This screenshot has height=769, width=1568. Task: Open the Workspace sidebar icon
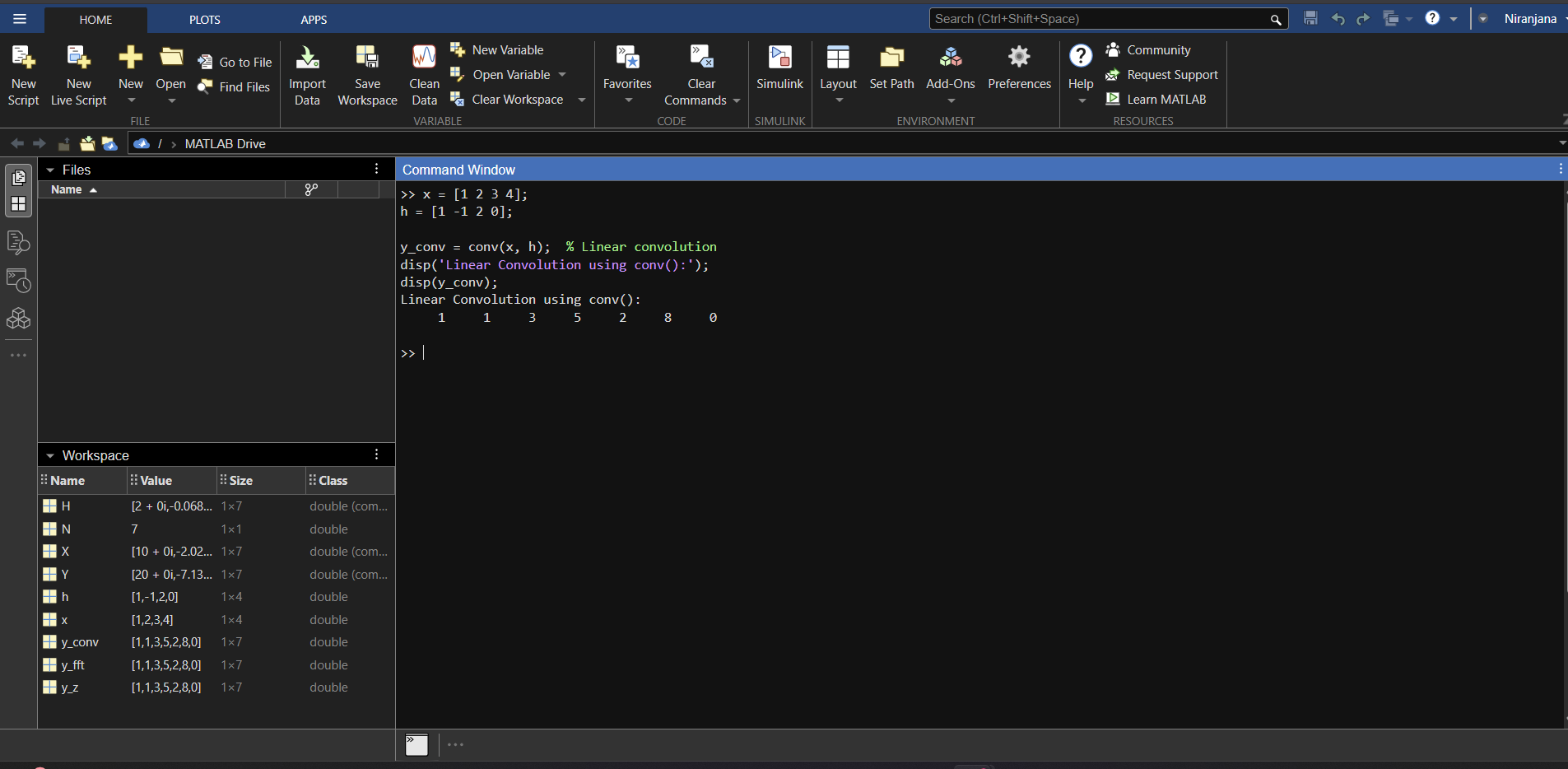pyautogui.click(x=19, y=204)
